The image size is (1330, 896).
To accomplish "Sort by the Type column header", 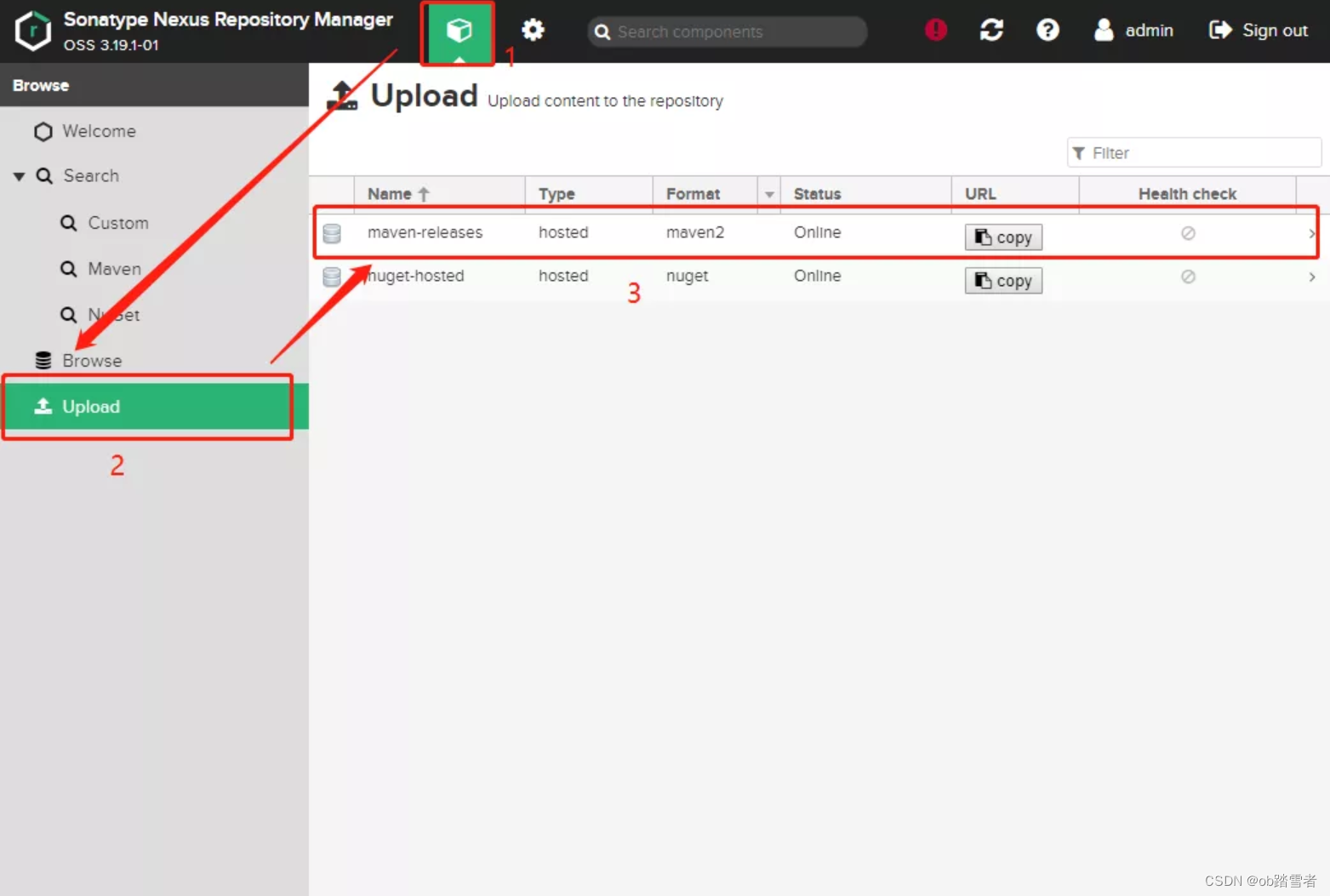I will 589,194.
